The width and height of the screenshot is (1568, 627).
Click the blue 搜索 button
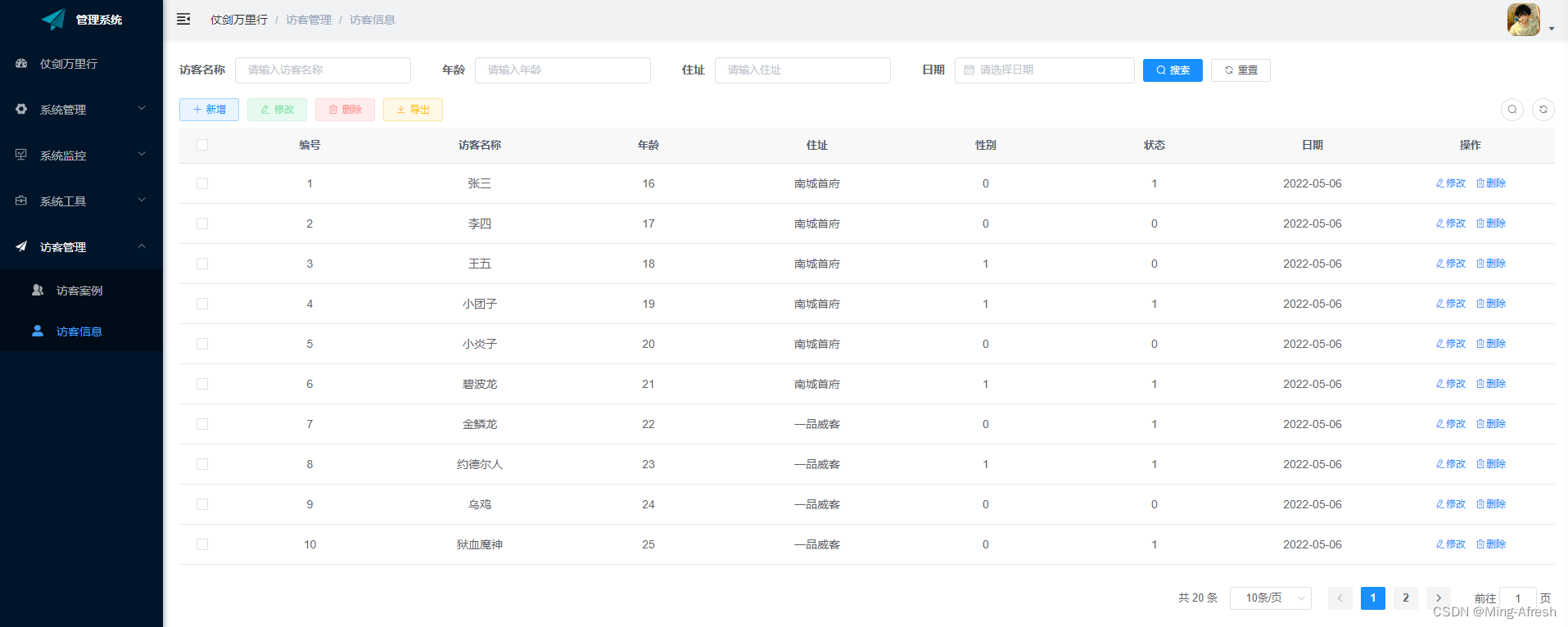[1172, 70]
